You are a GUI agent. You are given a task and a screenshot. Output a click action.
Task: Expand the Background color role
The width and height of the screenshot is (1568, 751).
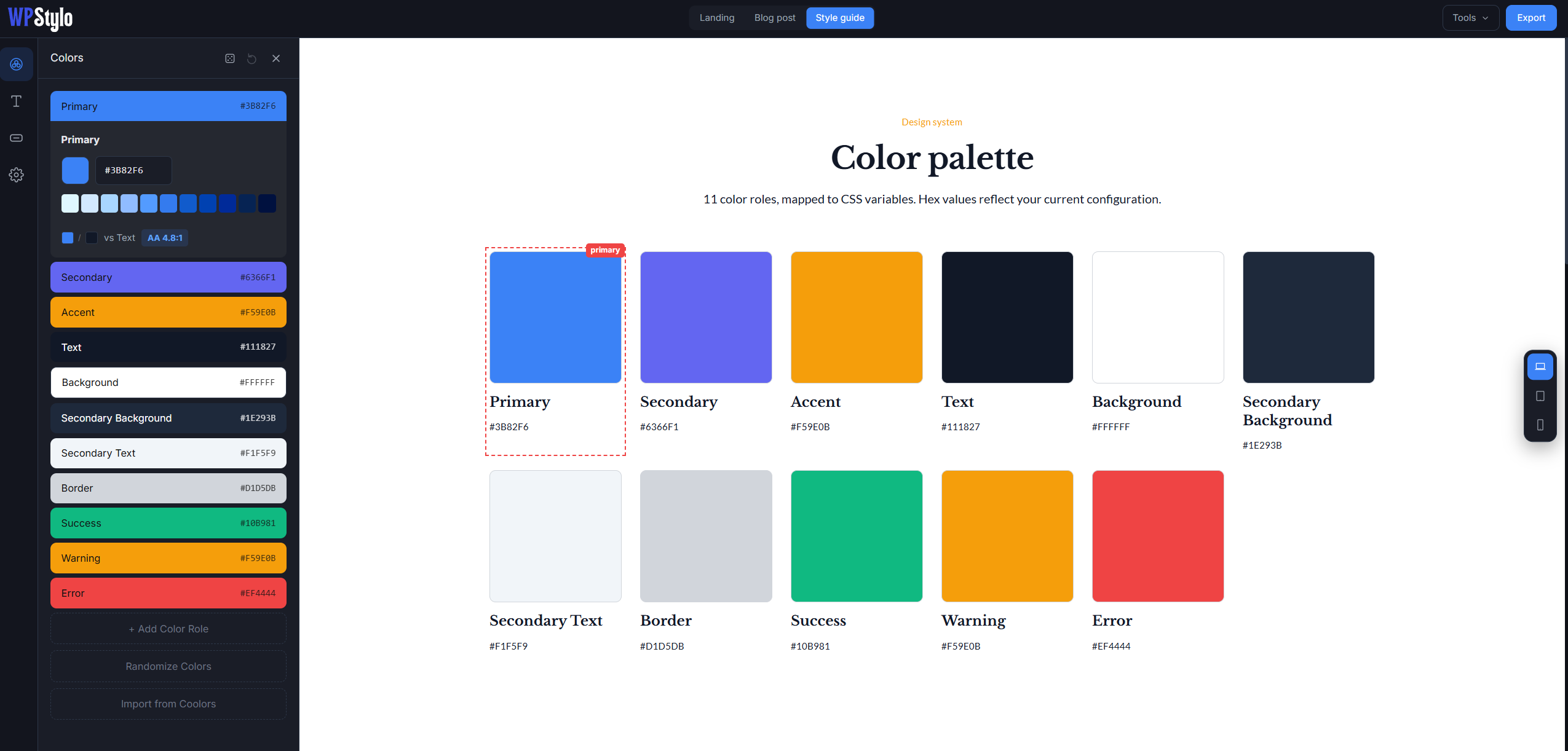(168, 382)
